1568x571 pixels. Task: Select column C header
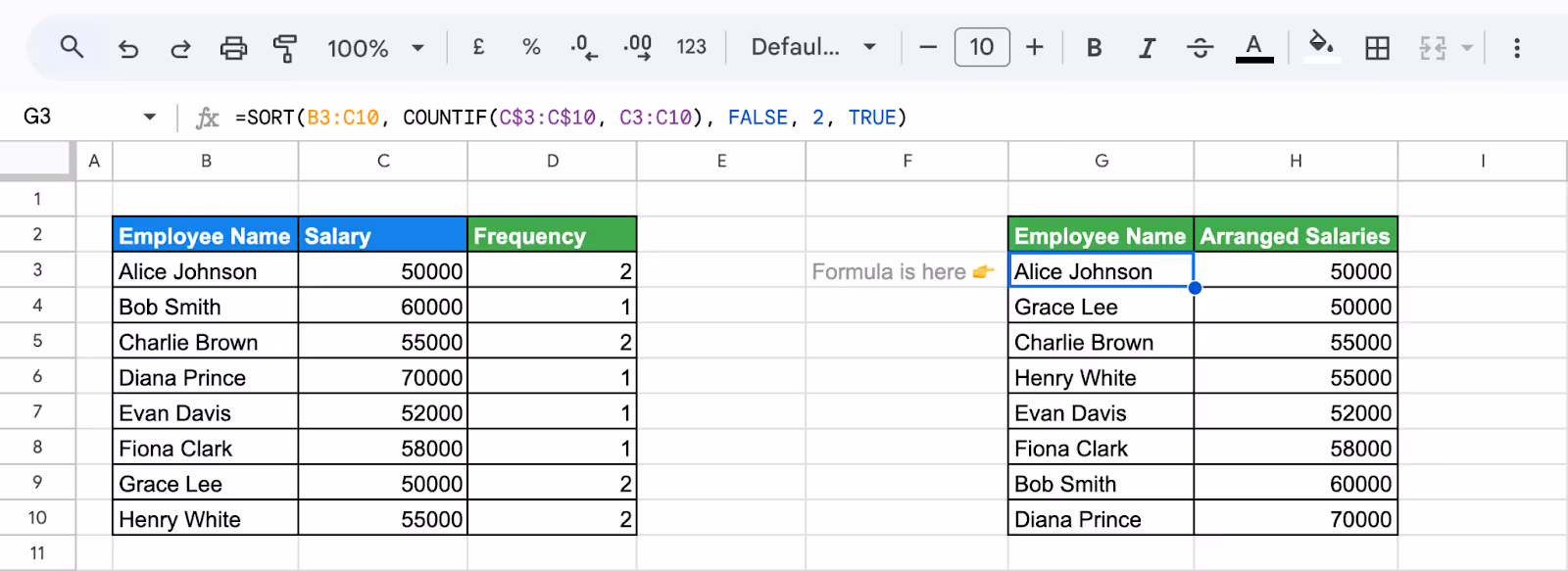click(383, 161)
